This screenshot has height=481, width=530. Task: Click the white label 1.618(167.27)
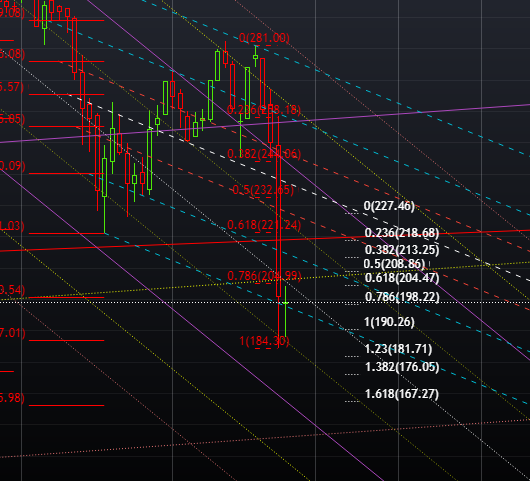tap(402, 394)
